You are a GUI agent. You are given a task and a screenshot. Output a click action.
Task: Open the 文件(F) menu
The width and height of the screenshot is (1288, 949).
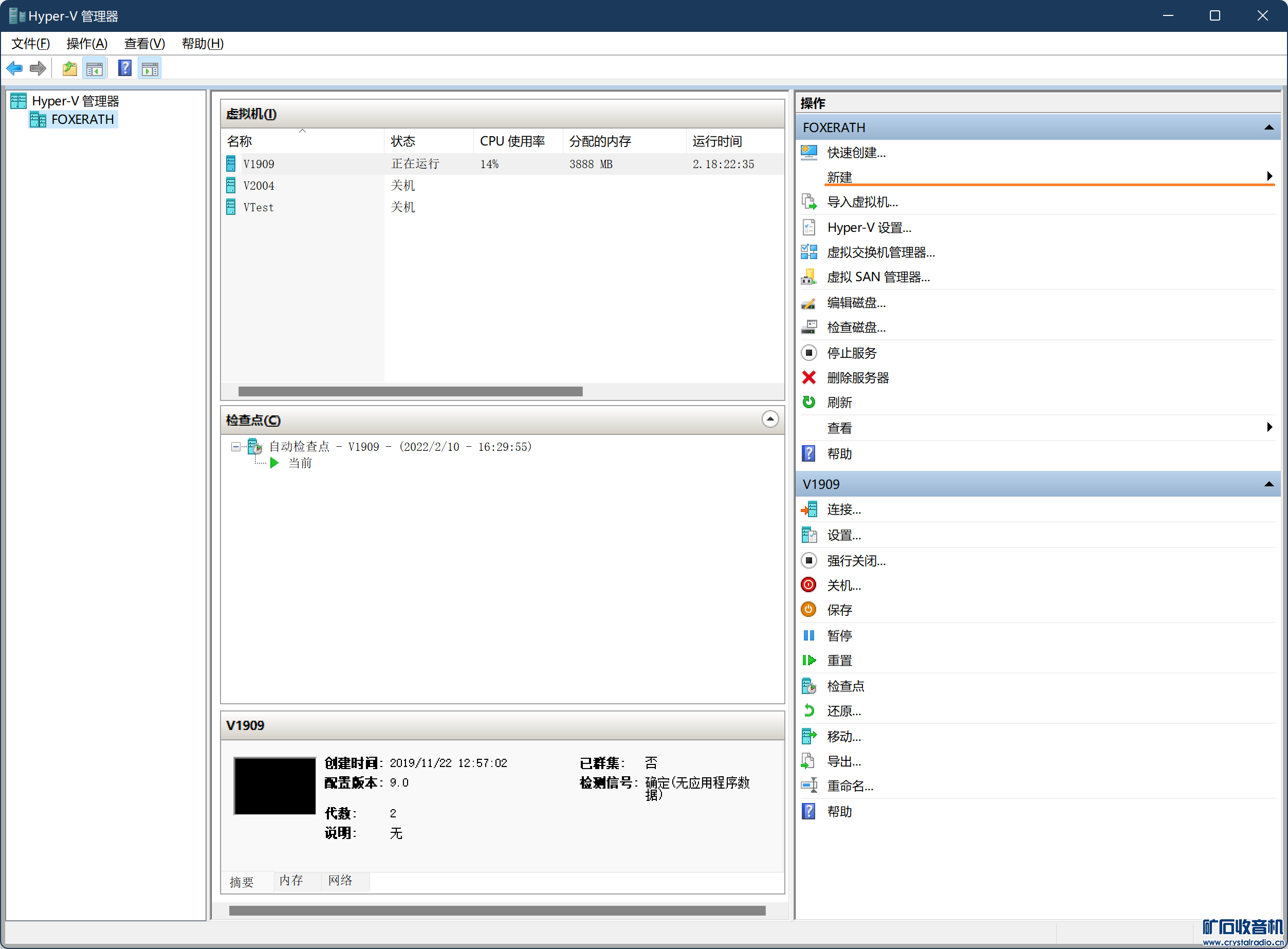coord(31,44)
